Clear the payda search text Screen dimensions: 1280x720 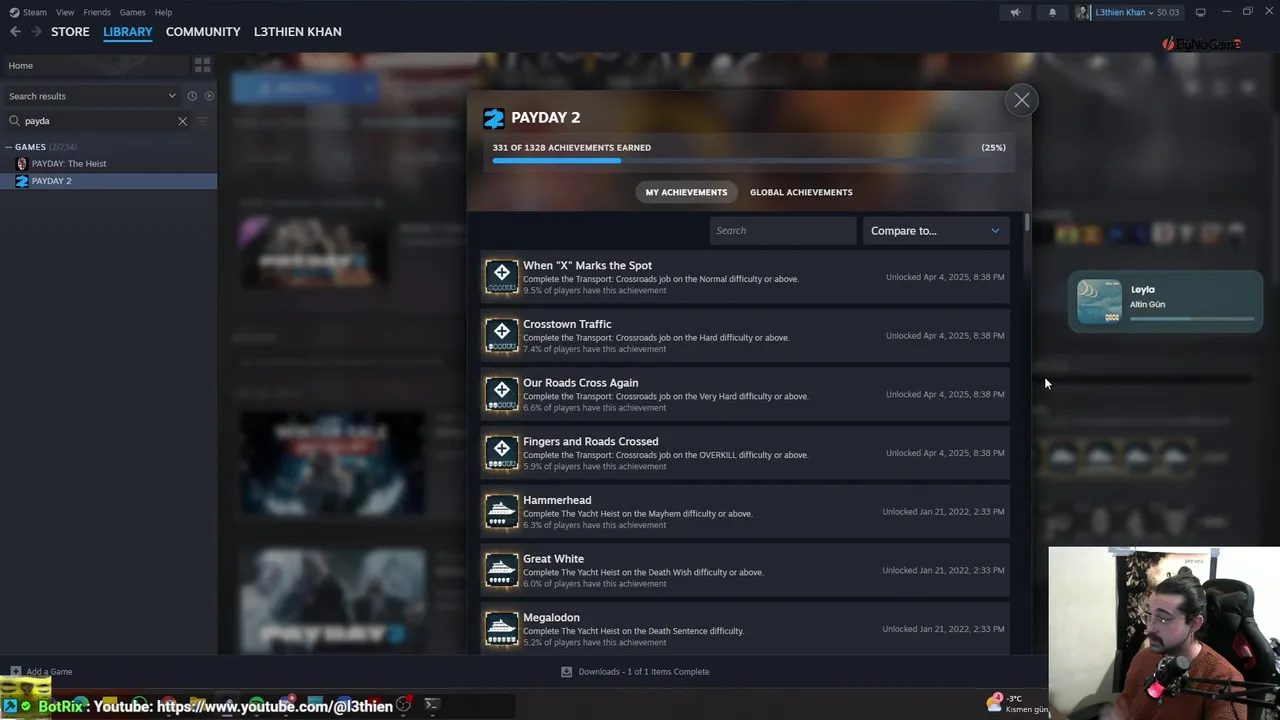coord(182,121)
